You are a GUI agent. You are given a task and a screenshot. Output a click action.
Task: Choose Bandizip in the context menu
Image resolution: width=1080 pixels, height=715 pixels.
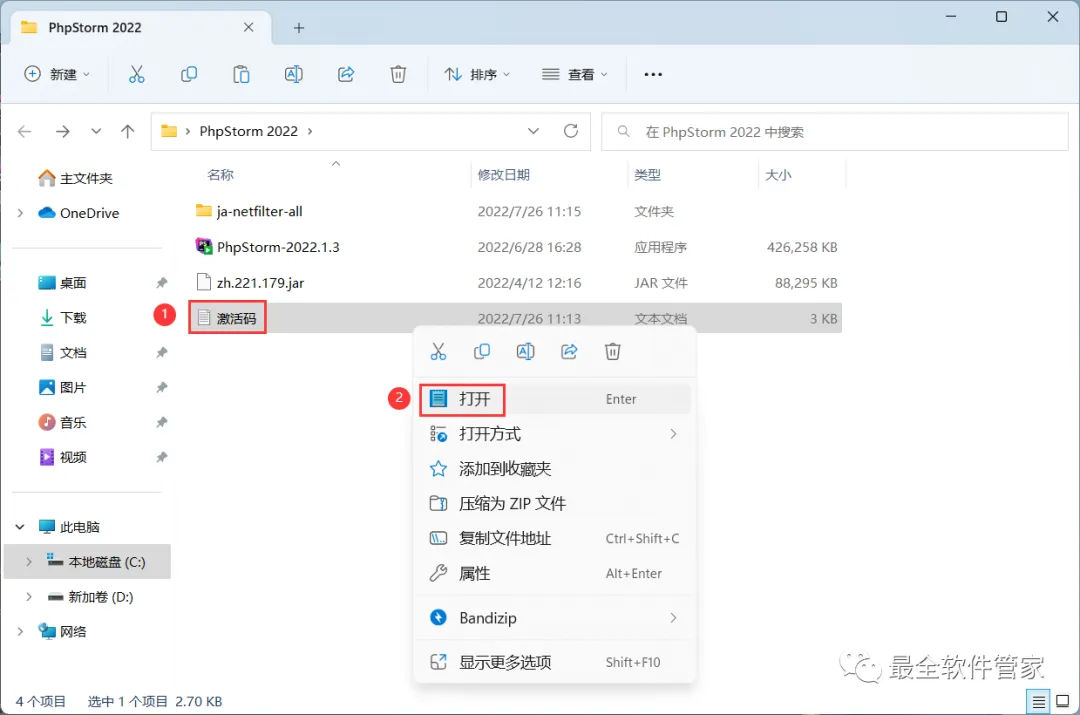tap(554, 618)
